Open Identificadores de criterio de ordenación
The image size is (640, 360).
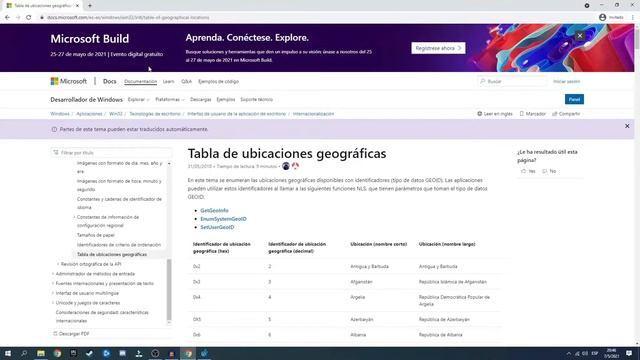pyautogui.click(x=119, y=245)
